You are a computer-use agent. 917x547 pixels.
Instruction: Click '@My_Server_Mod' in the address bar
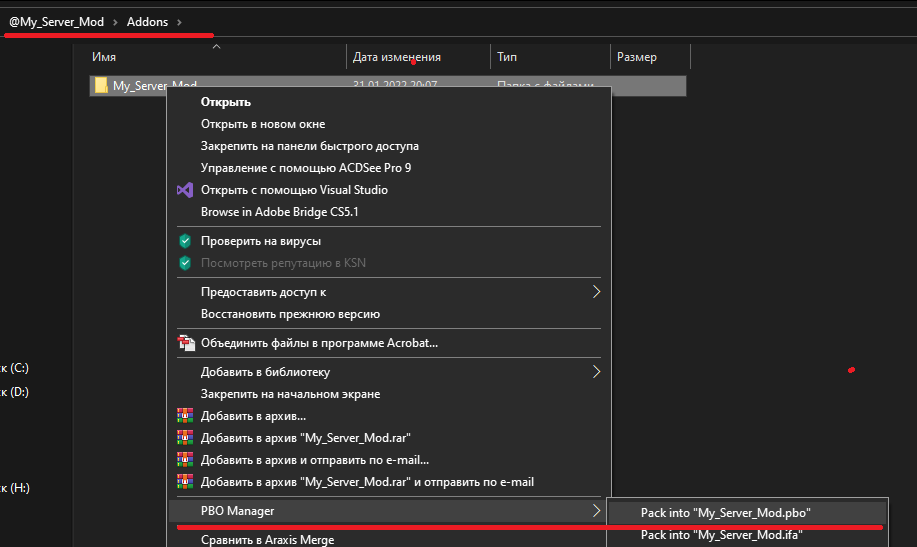coord(57,22)
